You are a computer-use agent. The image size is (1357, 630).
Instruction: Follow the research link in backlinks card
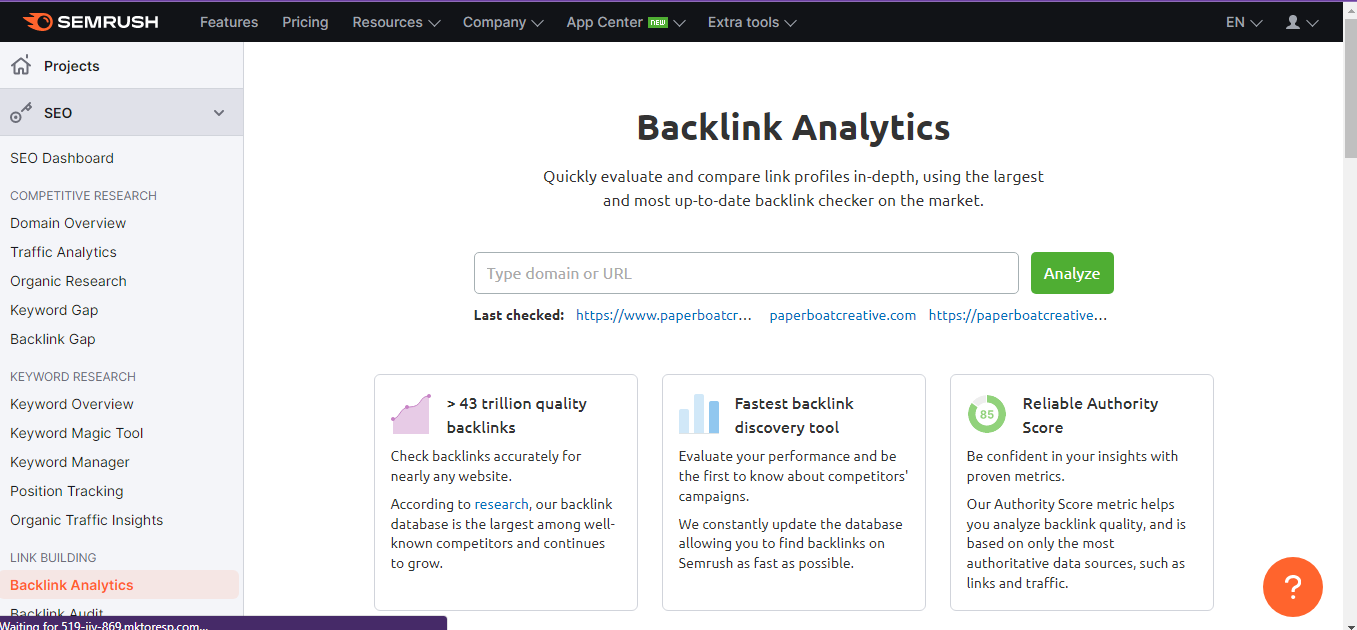click(x=501, y=504)
